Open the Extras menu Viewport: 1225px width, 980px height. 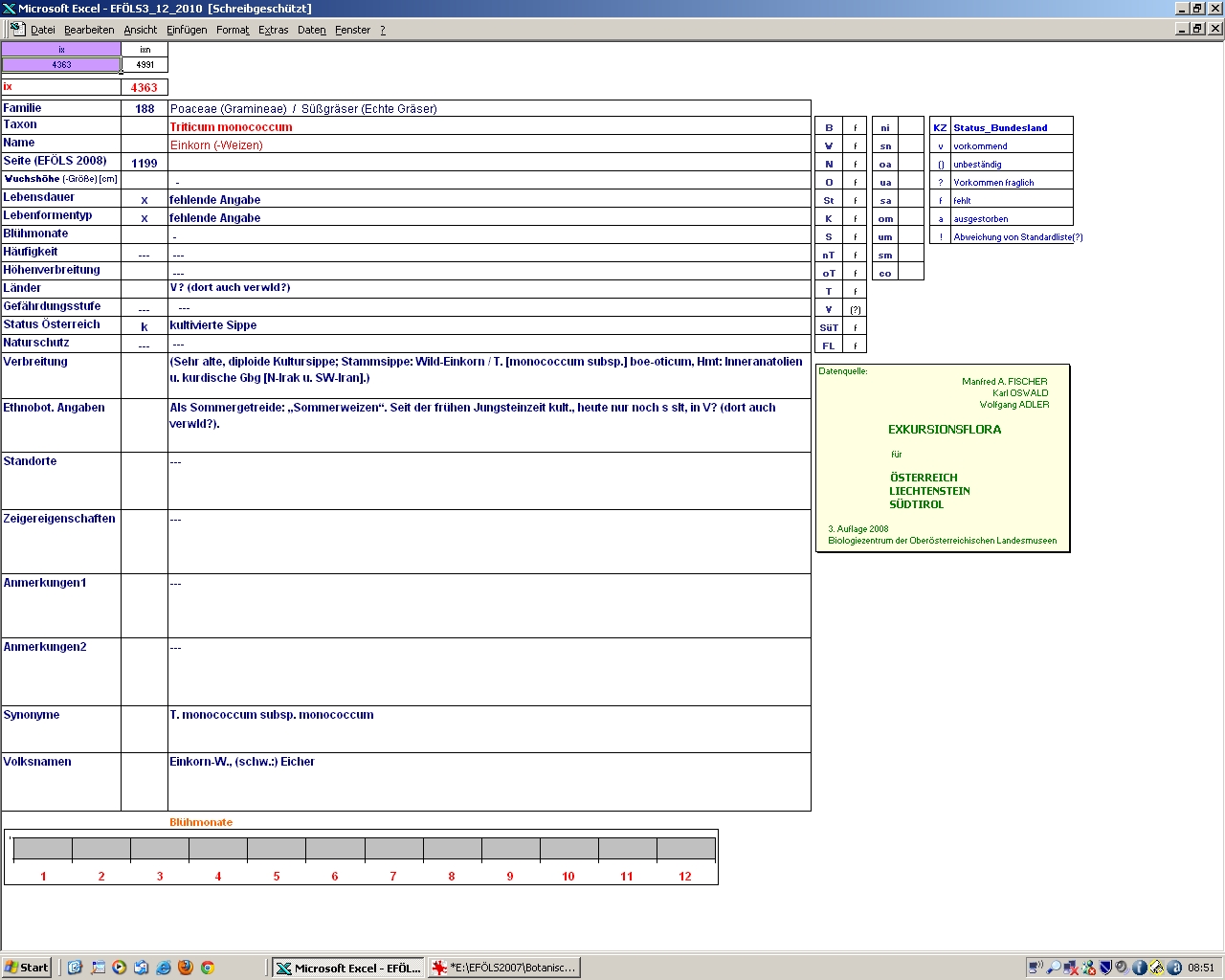(273, 30)
